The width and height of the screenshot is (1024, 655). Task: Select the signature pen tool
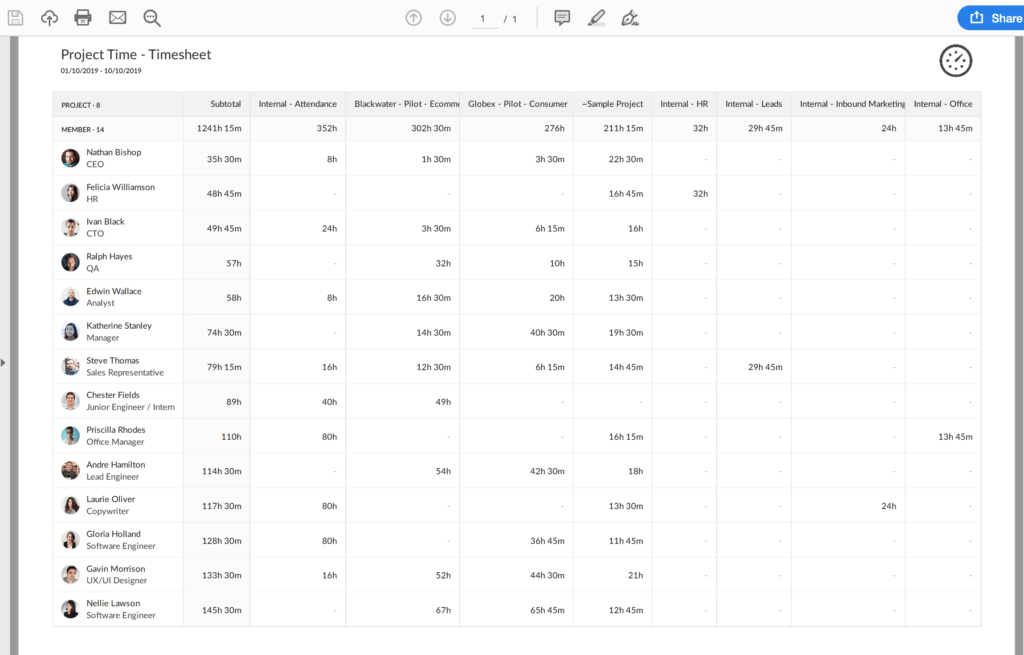point(630,17)
